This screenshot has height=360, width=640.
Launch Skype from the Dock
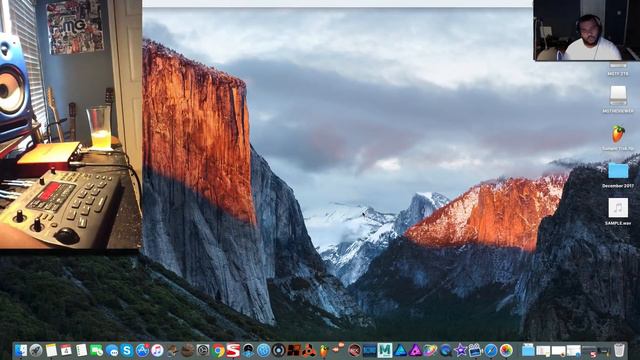127,350
